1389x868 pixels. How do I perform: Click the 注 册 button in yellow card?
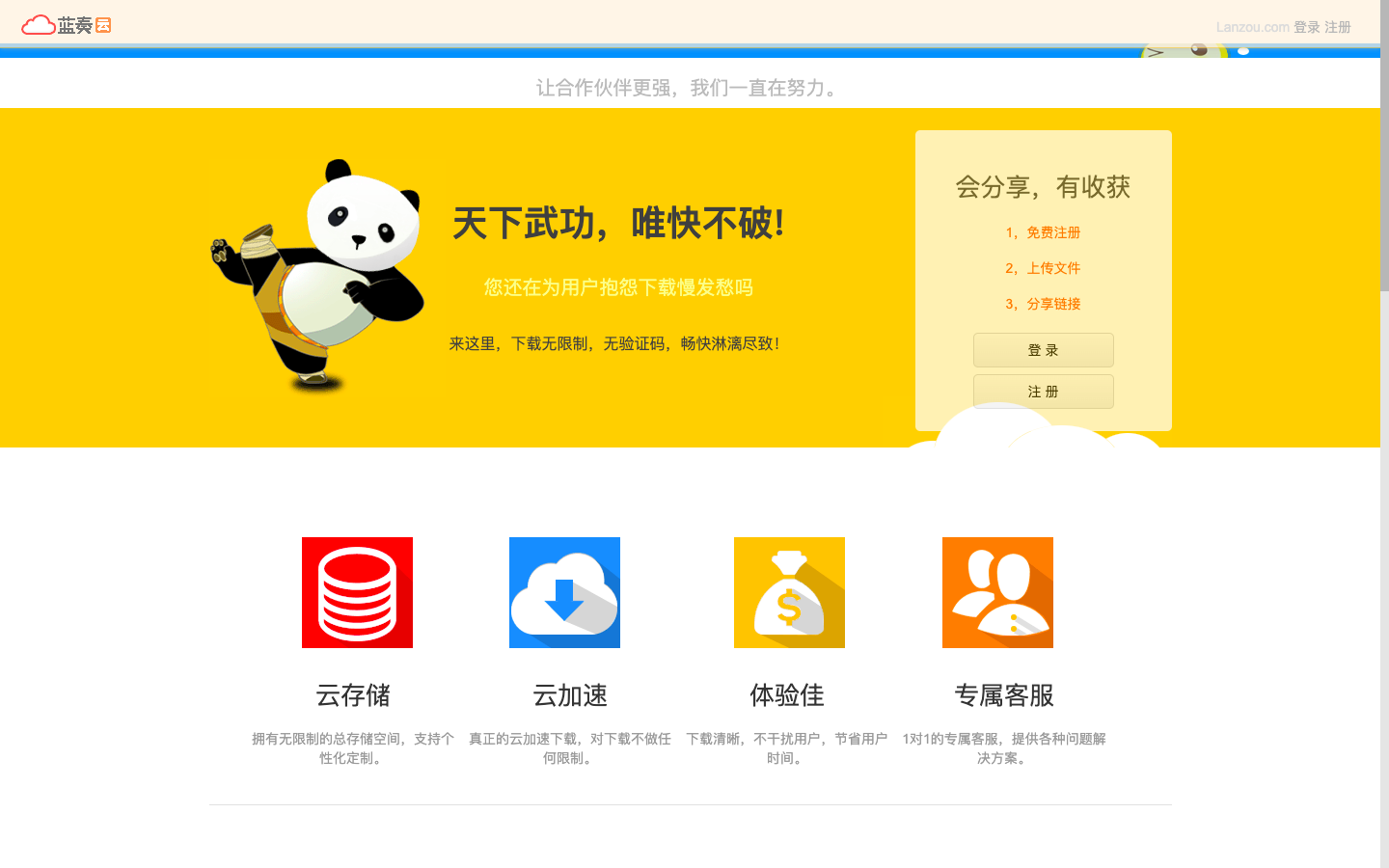[1043, 391]
